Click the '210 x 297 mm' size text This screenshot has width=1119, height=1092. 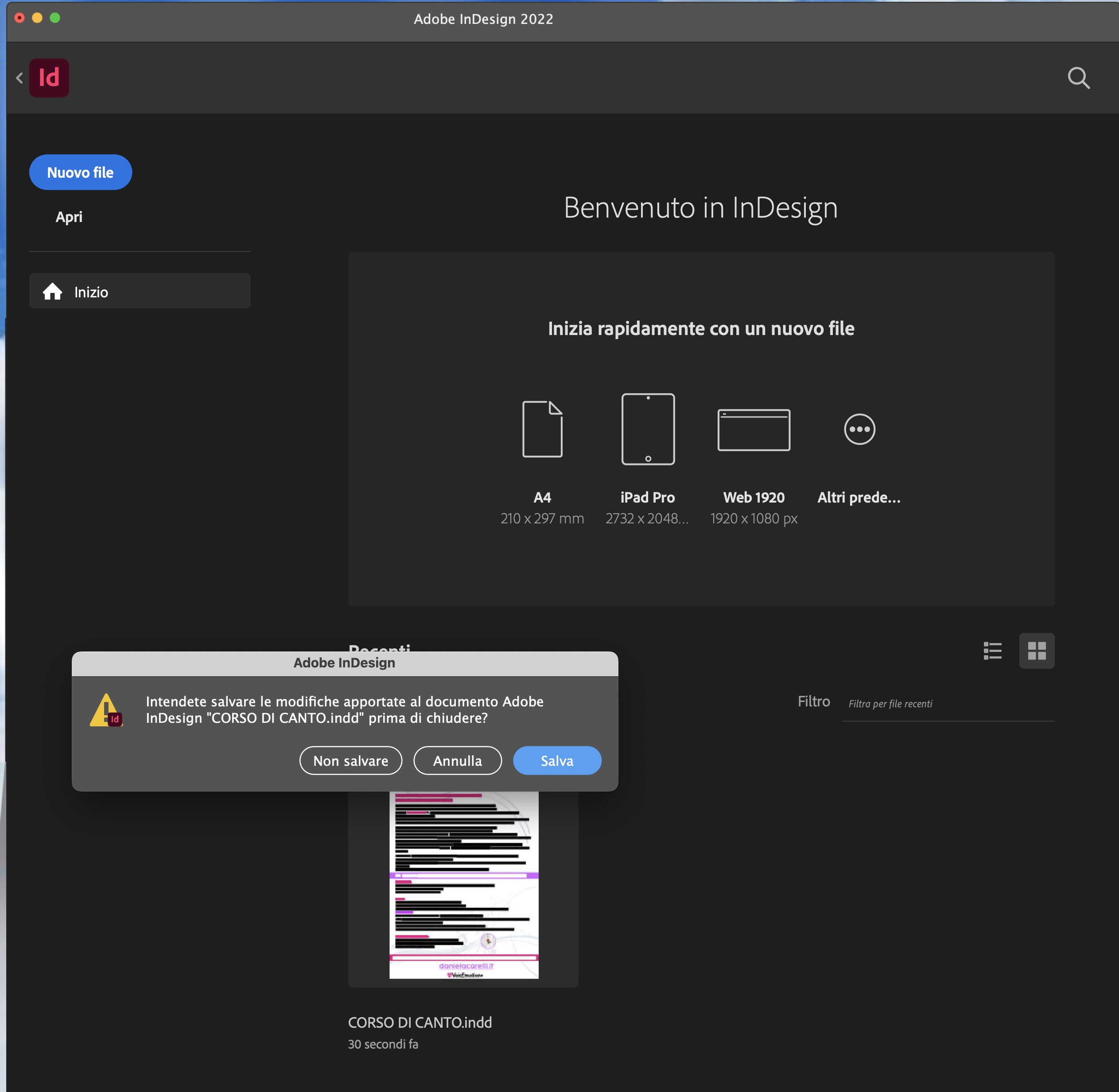coord(542,519)
